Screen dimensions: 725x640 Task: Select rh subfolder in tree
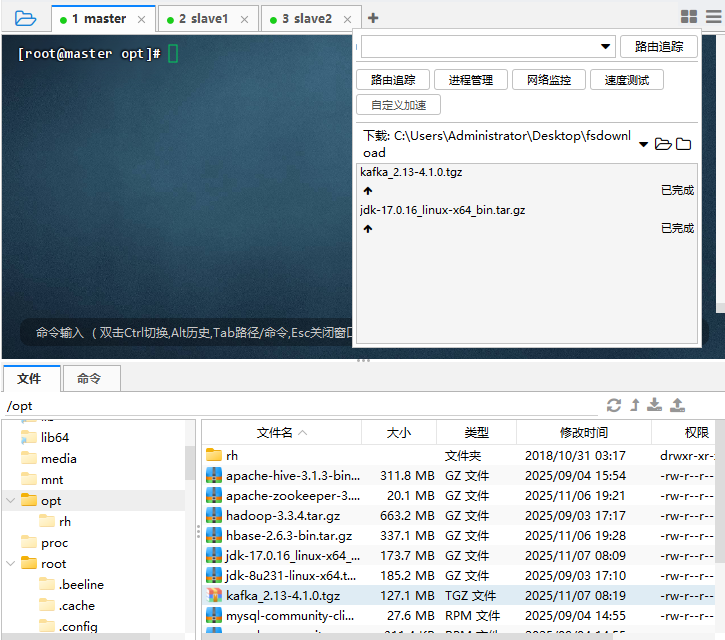[x=55, y=522]
